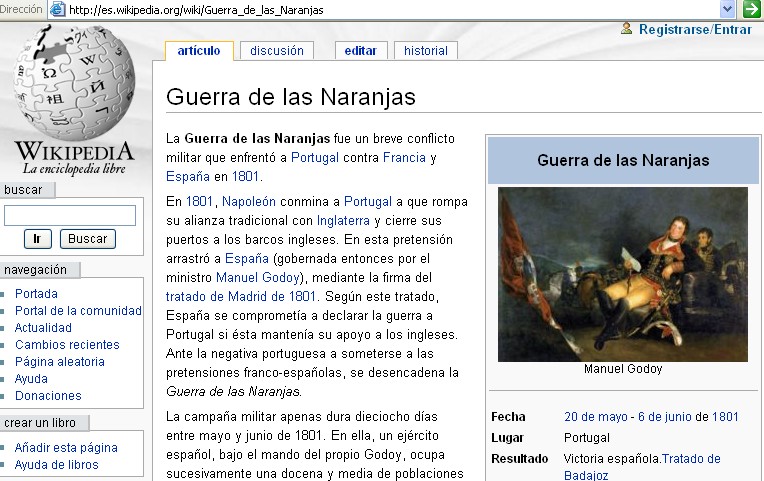Open the 20 de mayo date link
The height and width of the screenshot is (481, 764).
[x=596, y=417]
